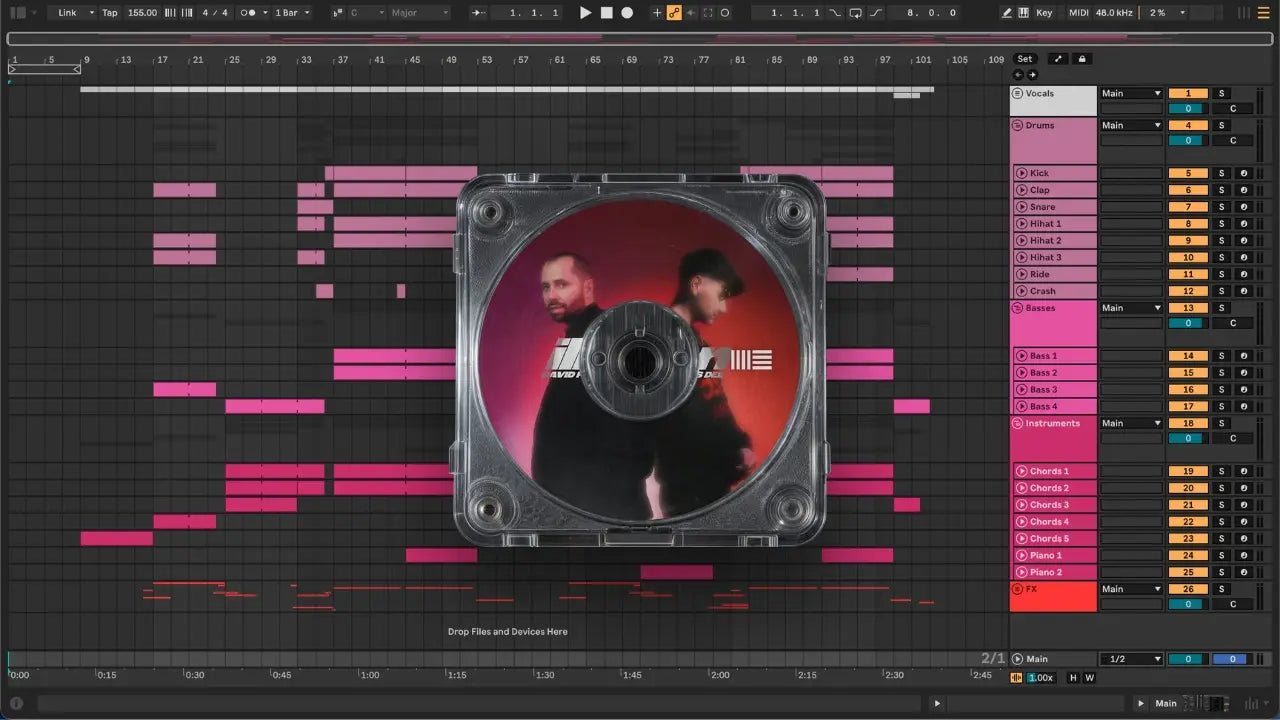Start playback with the Play button
Screen dimensions: 1280x720
click(586, 13)
